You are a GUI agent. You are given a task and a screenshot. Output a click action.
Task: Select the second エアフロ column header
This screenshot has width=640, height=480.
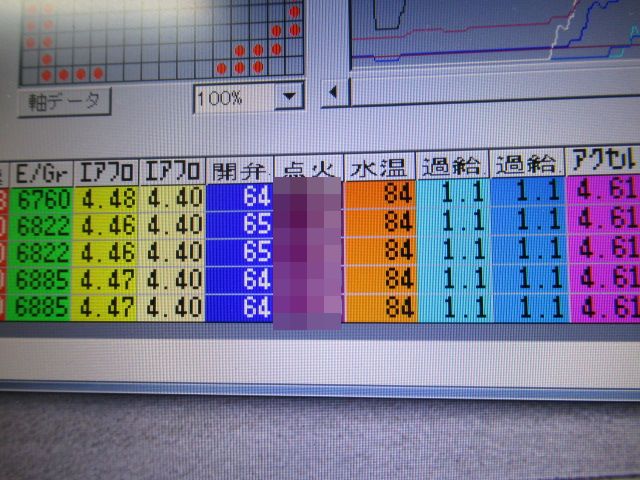(x=174, y=168)
